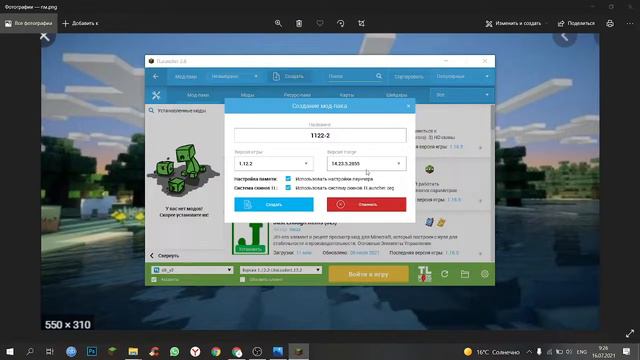Screen dimensions: 640x360
Task: Open the mod-pack selection dropdown in header
Action: (235, 76)
